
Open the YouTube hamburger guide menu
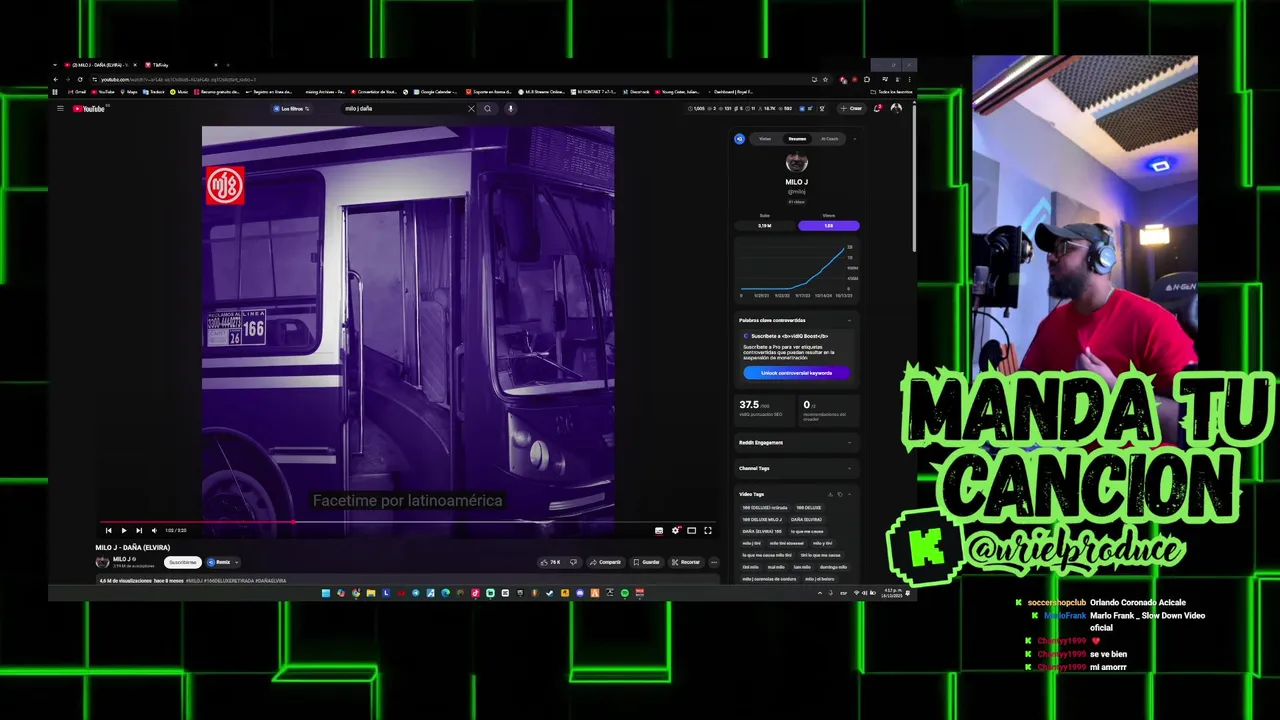coord(60,108)
